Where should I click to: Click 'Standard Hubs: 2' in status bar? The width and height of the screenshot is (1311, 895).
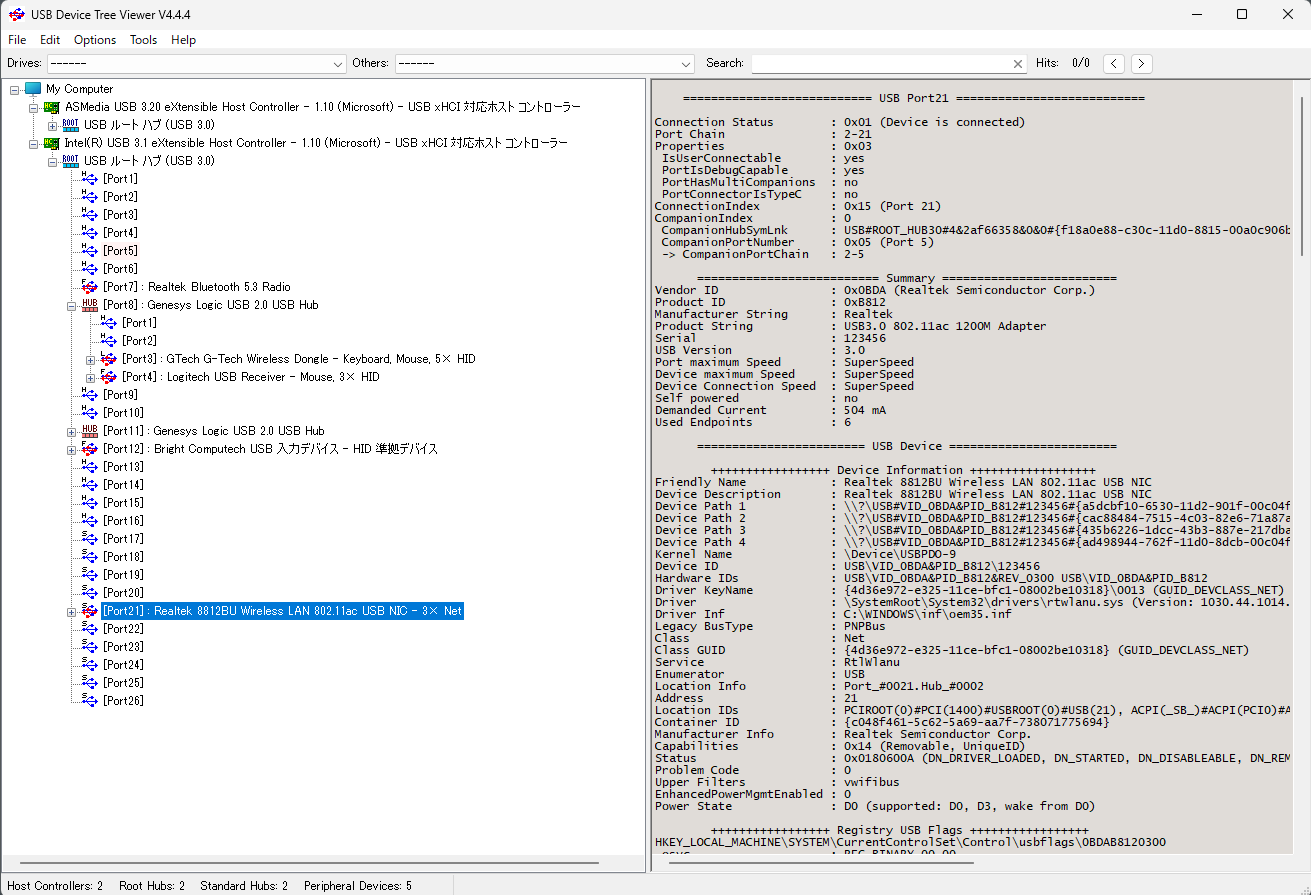click(x=244, y=886)
